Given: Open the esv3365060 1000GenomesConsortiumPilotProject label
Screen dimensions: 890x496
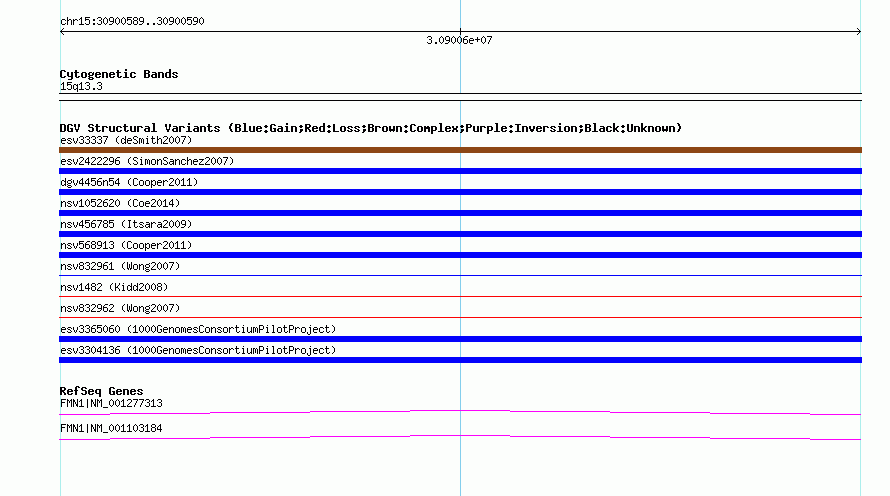Looking at the screenshot, I should tap(198, 329).
